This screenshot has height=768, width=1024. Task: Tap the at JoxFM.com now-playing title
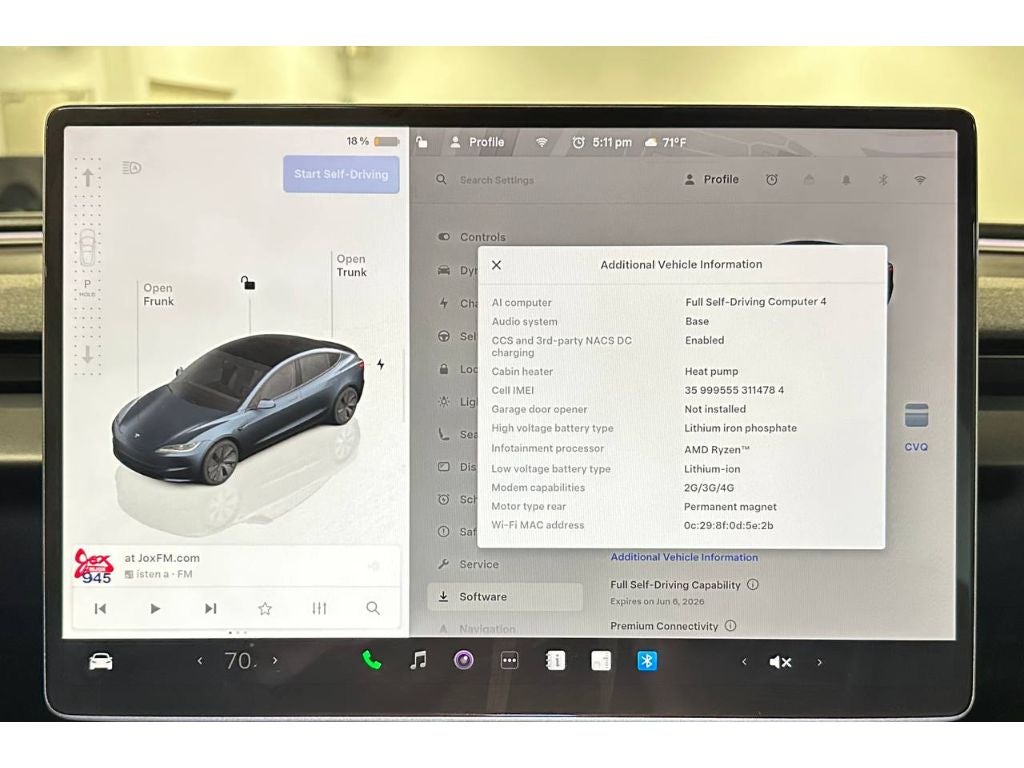[x=162, y=558]
